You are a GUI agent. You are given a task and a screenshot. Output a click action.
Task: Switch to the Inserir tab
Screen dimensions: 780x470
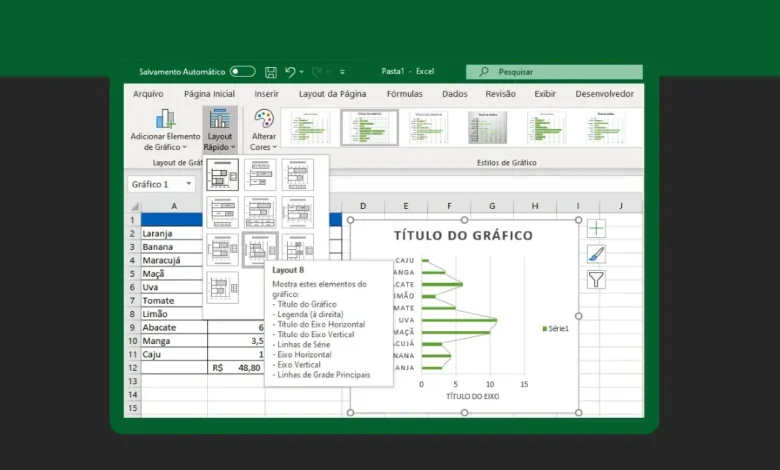(267, 94)
